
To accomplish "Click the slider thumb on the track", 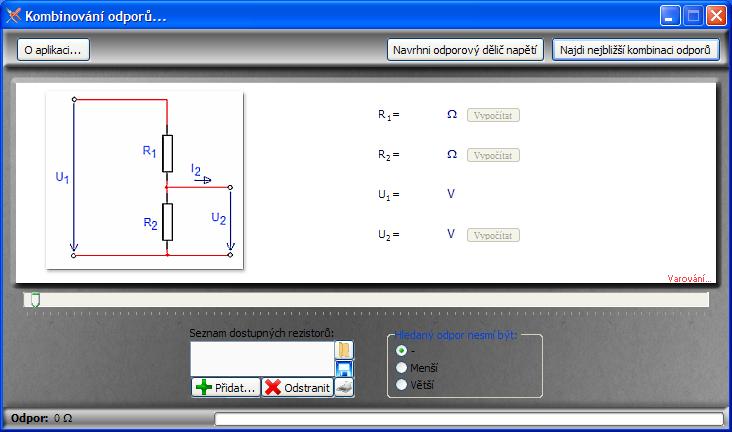I will coord(35,300).
